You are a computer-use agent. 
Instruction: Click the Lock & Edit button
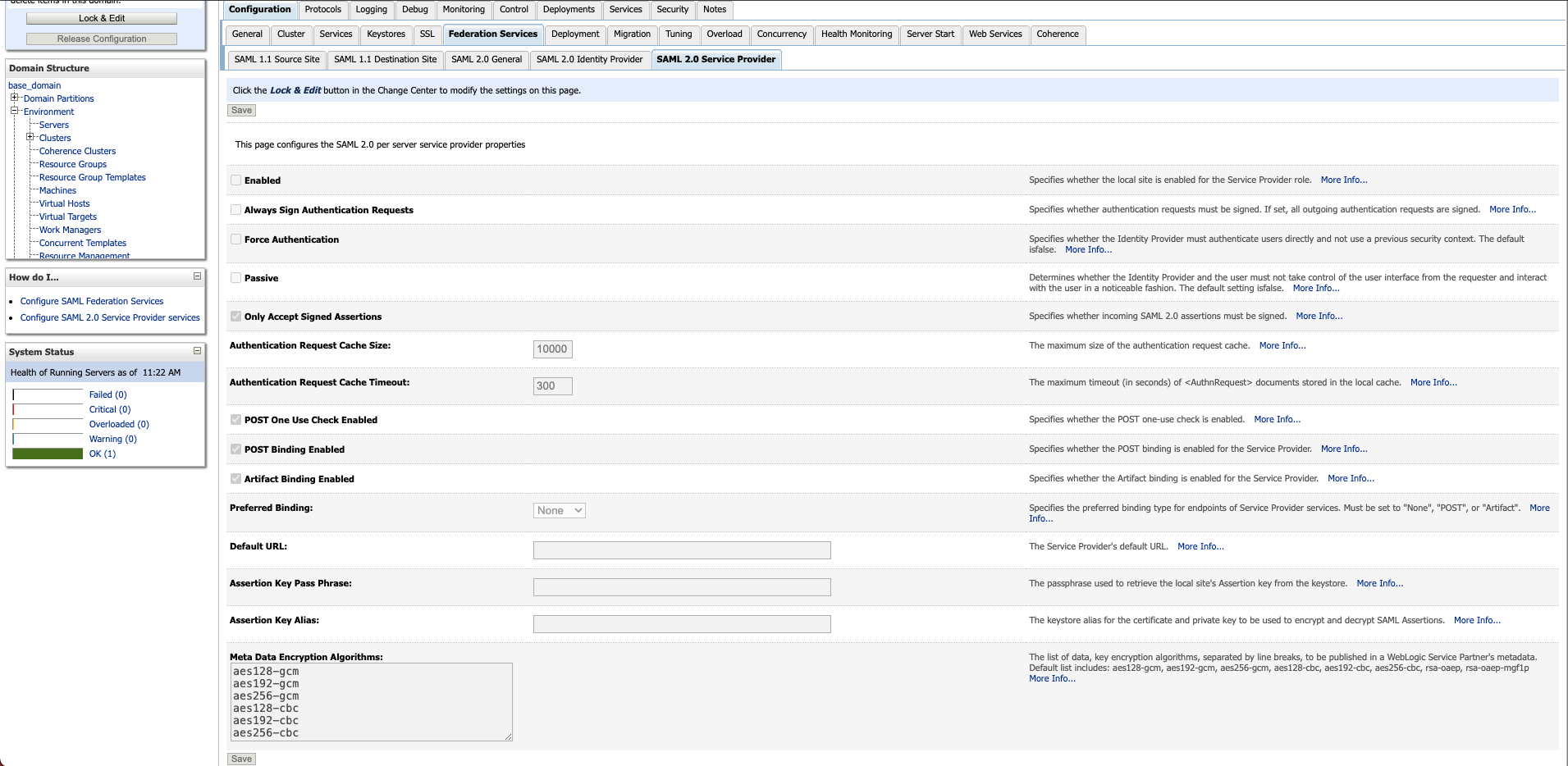pos(102,18)
